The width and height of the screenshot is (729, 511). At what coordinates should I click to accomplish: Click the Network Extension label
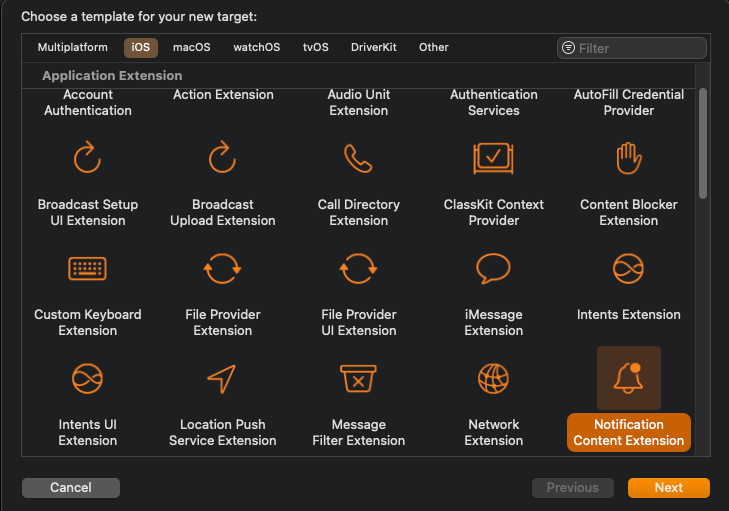click(494, 433)
